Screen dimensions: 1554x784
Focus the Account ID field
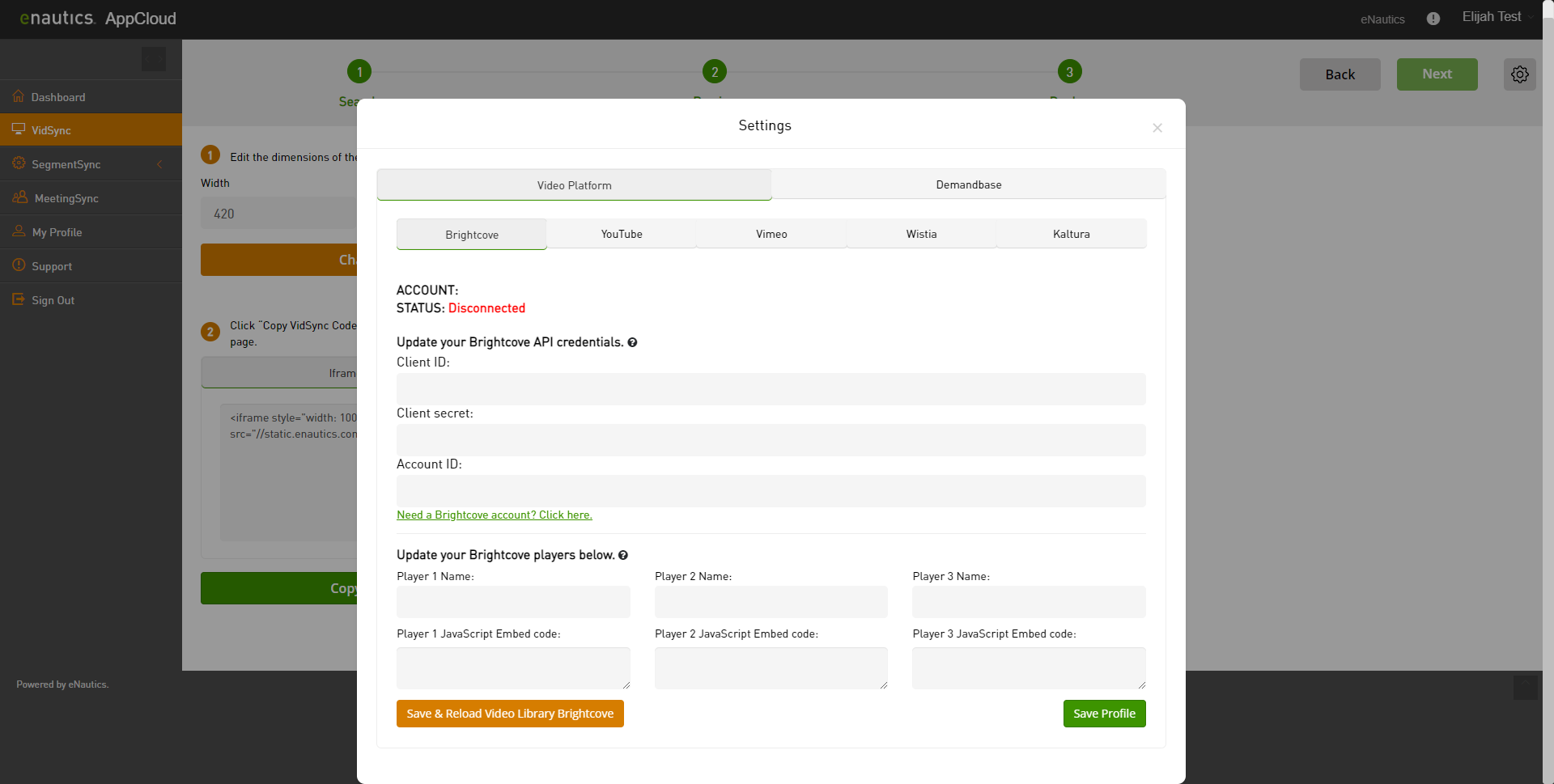tap(771, 491)
